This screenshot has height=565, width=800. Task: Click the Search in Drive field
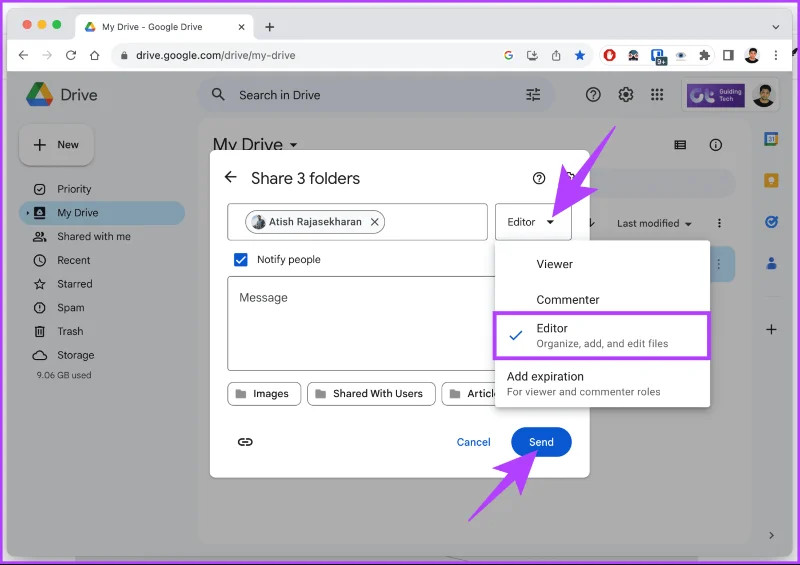375,95
